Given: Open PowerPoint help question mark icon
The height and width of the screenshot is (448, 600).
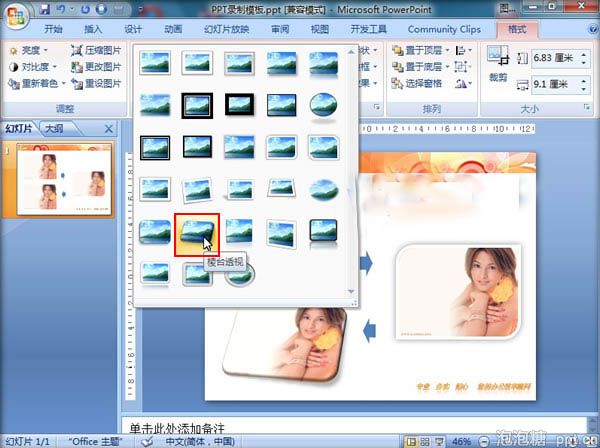Looking at the screenshot, I should (592, 29).
